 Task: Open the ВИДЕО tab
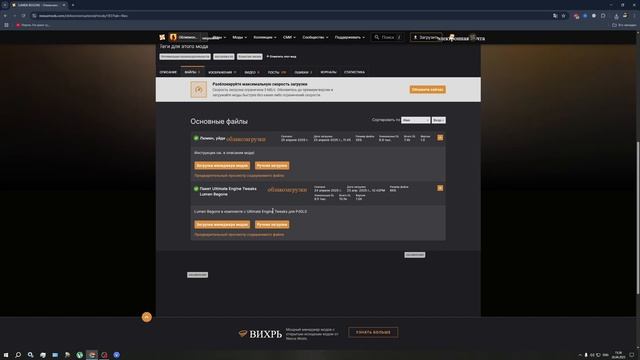(252, 72)
